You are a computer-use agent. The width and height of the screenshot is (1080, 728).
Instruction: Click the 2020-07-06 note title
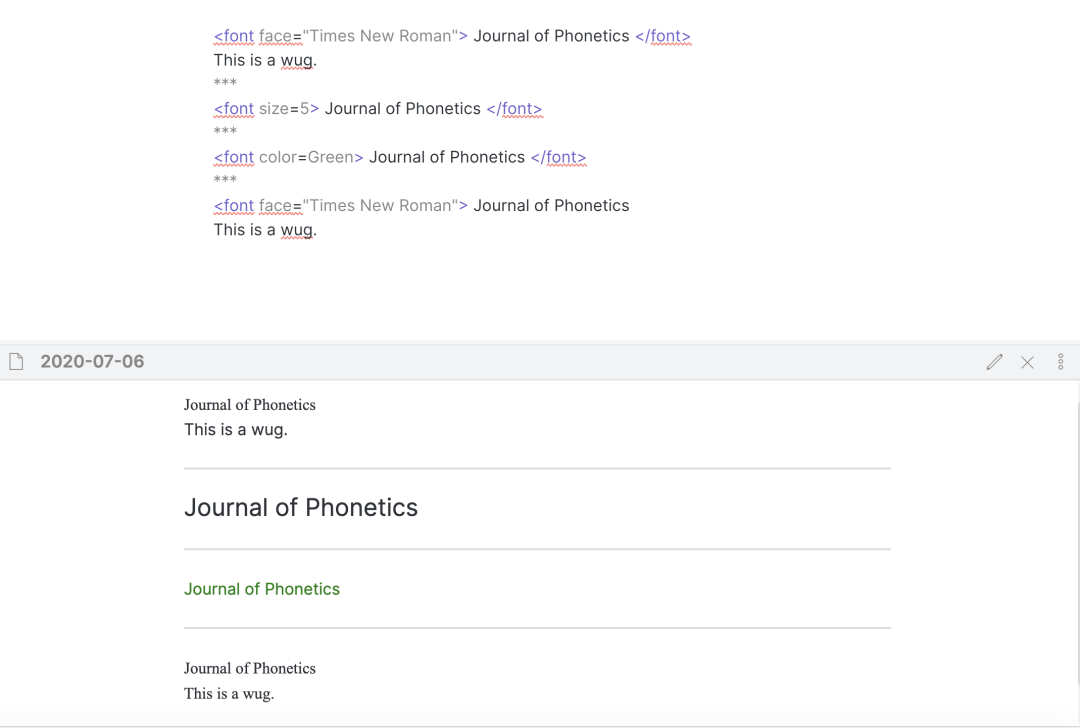[x=92, y=362]
